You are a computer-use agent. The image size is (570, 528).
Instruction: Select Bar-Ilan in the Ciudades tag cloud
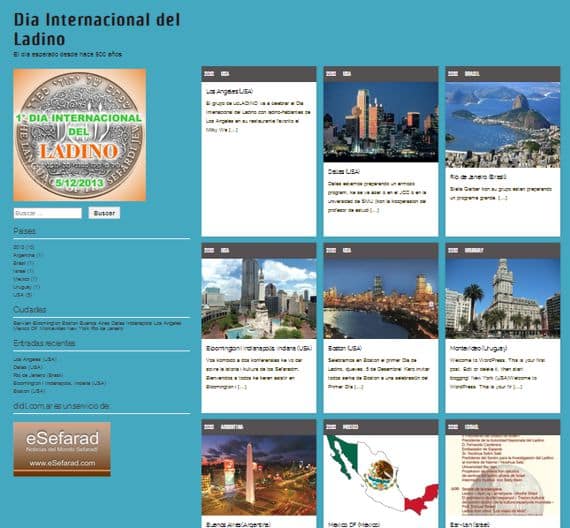pos(22,323)
